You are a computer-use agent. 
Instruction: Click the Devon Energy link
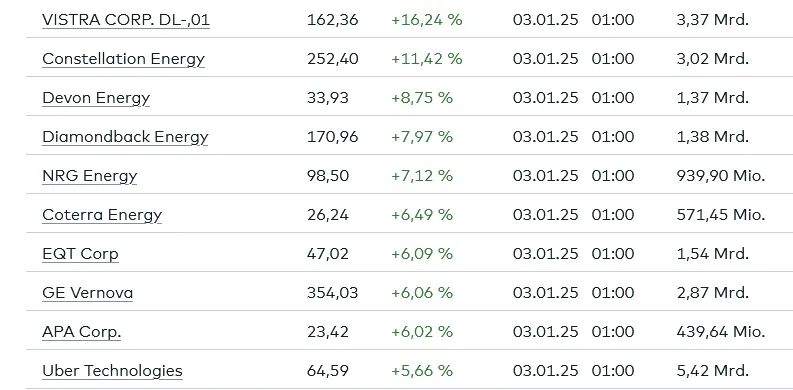tap(96, 98)
